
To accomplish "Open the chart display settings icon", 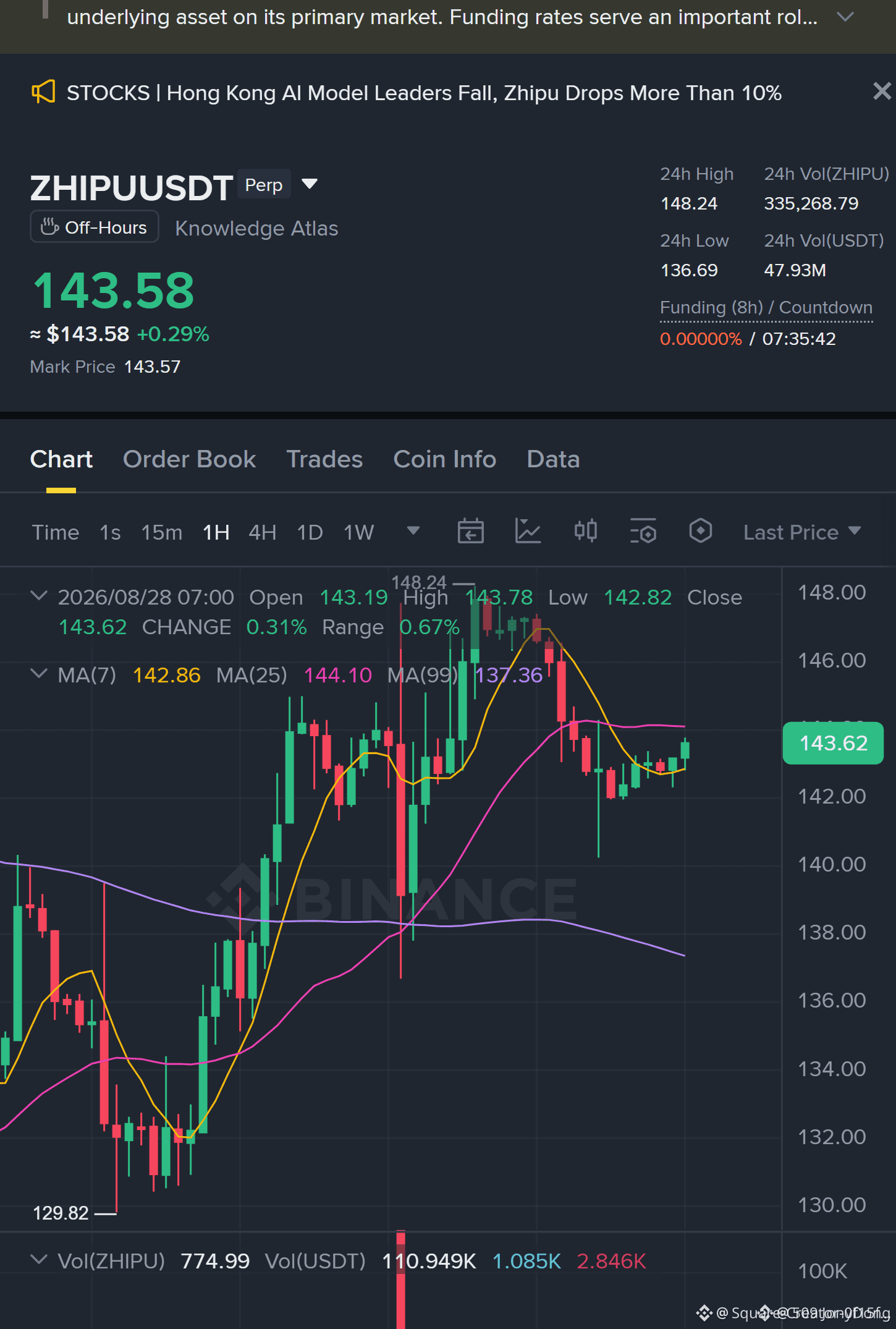I will pyautogui.click(x=643, y=532).
